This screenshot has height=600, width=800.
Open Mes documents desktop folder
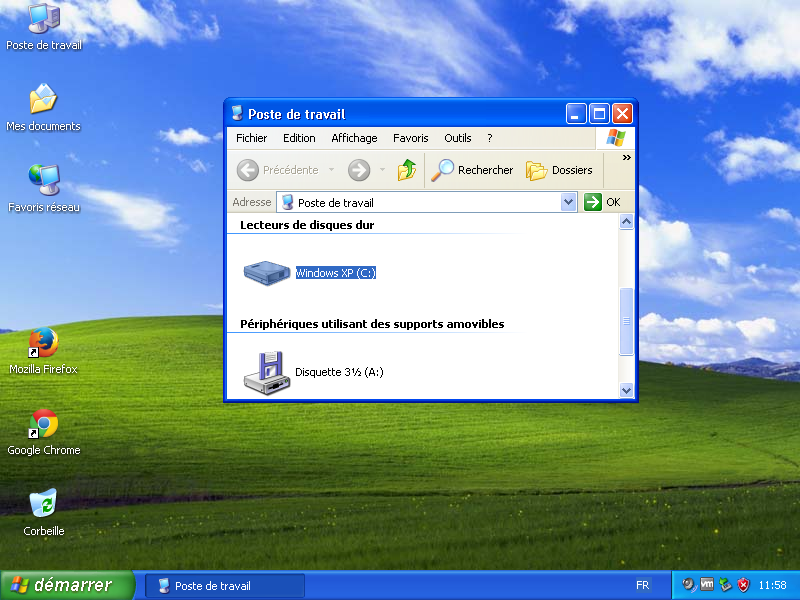tap(43, 100)
